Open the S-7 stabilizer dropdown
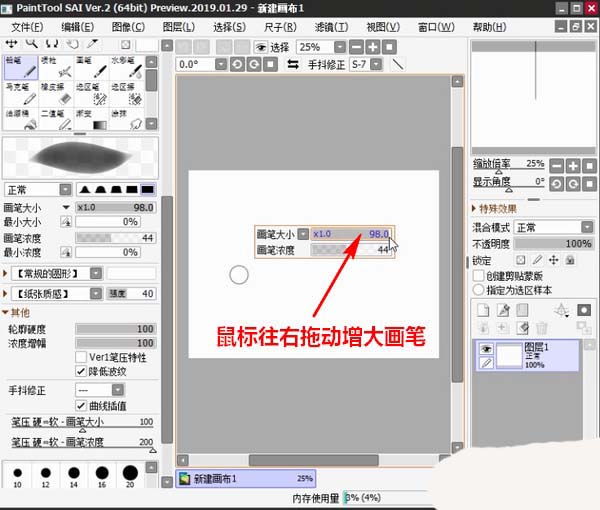Image resolution: width=600 pixels, height=510 pixels. (377, 64)
